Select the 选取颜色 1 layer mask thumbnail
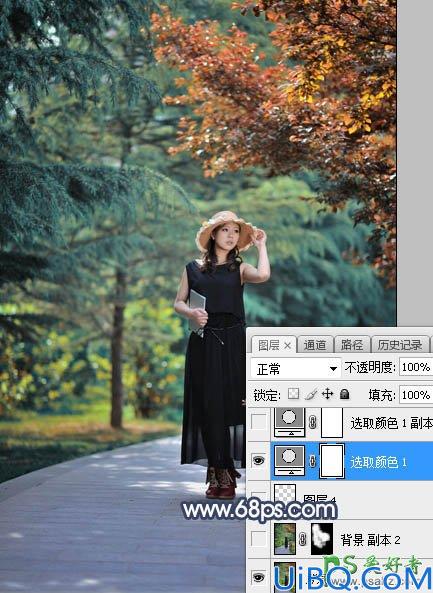The height and width of the screenshot is (593, 433). pyautogui.click(x=332, y=461)
